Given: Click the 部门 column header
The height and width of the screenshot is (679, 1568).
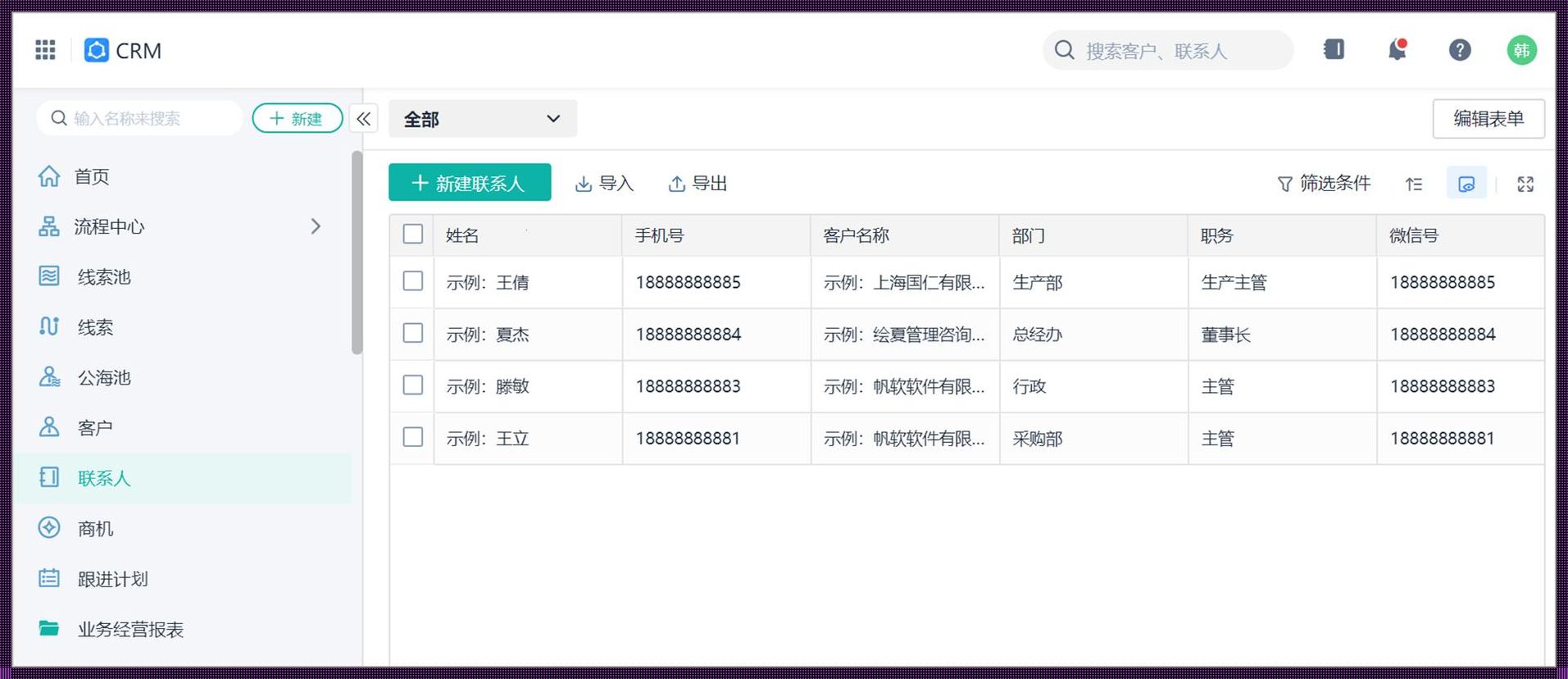Looking at the screenshot, I should [x=1093, y=235].
